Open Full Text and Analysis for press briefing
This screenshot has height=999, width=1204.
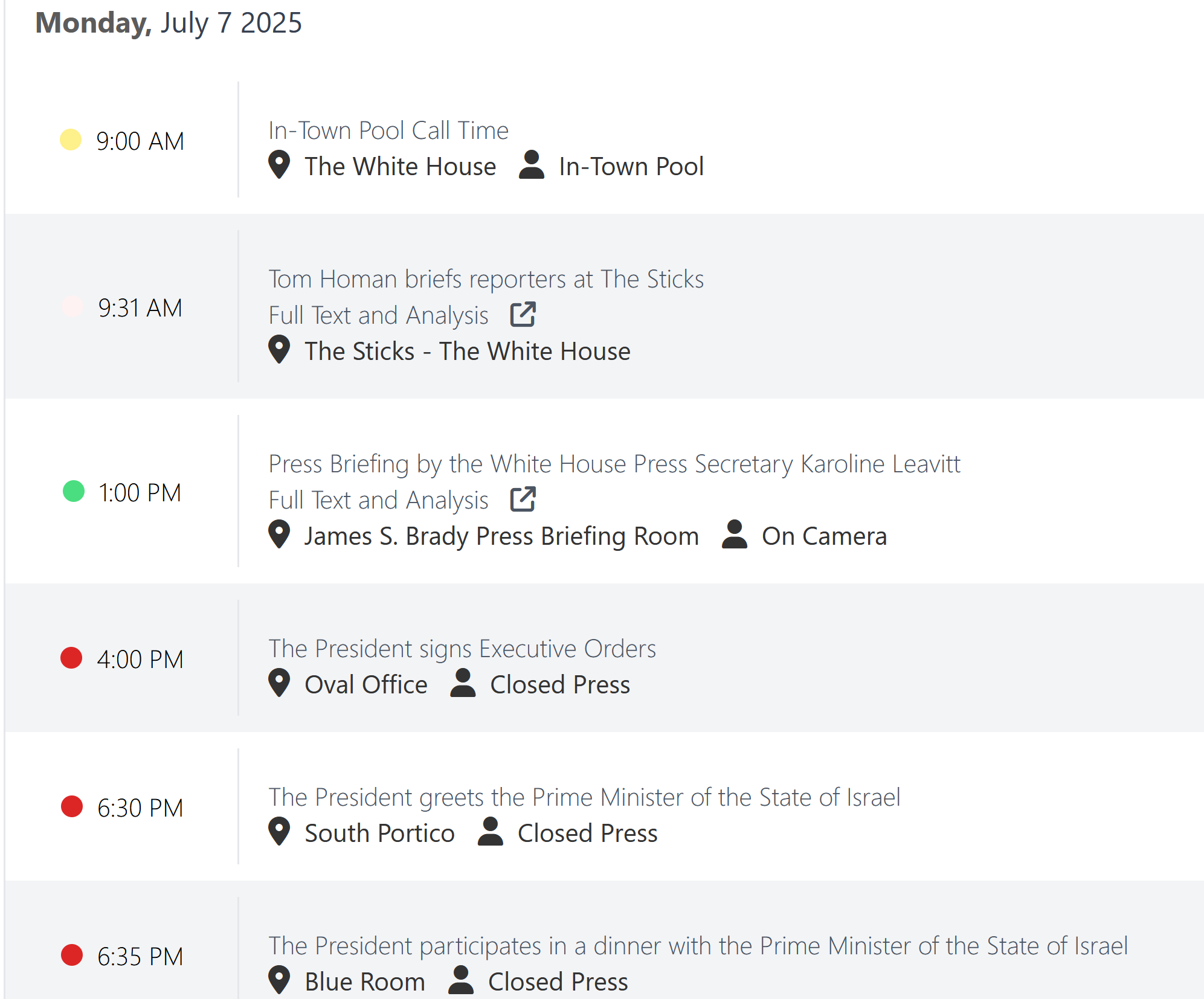pyautogui.click(x=379, y=500)
